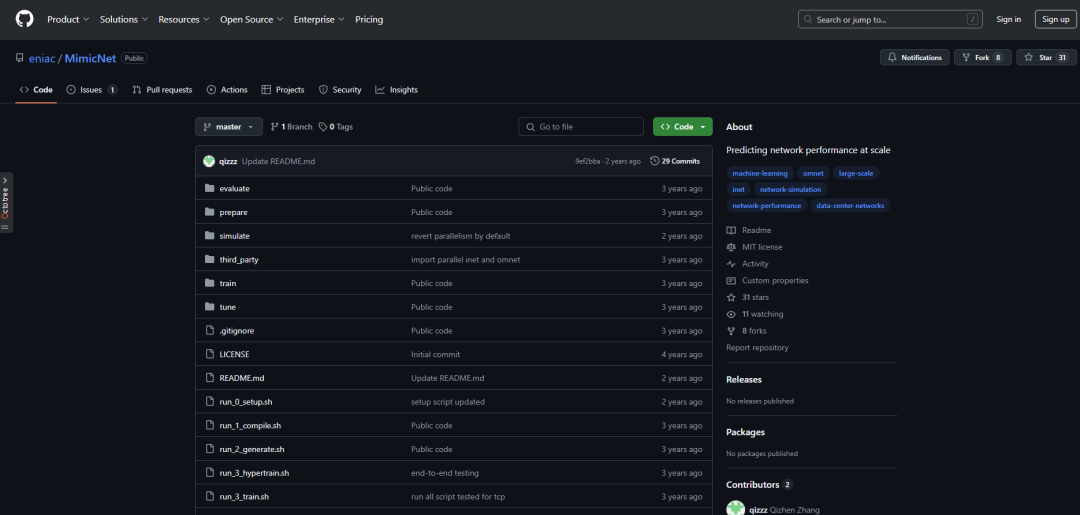Open the eniac owner link
The height and width of the screenshot is (515, 1080).
click(x=42, y=59)
